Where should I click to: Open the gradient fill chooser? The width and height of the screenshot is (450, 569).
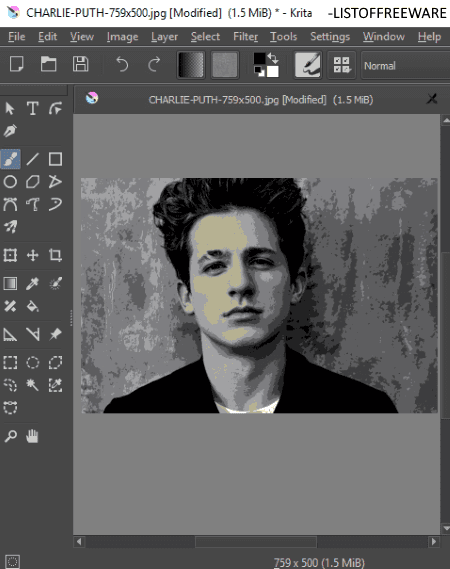(x=191, y=65)
